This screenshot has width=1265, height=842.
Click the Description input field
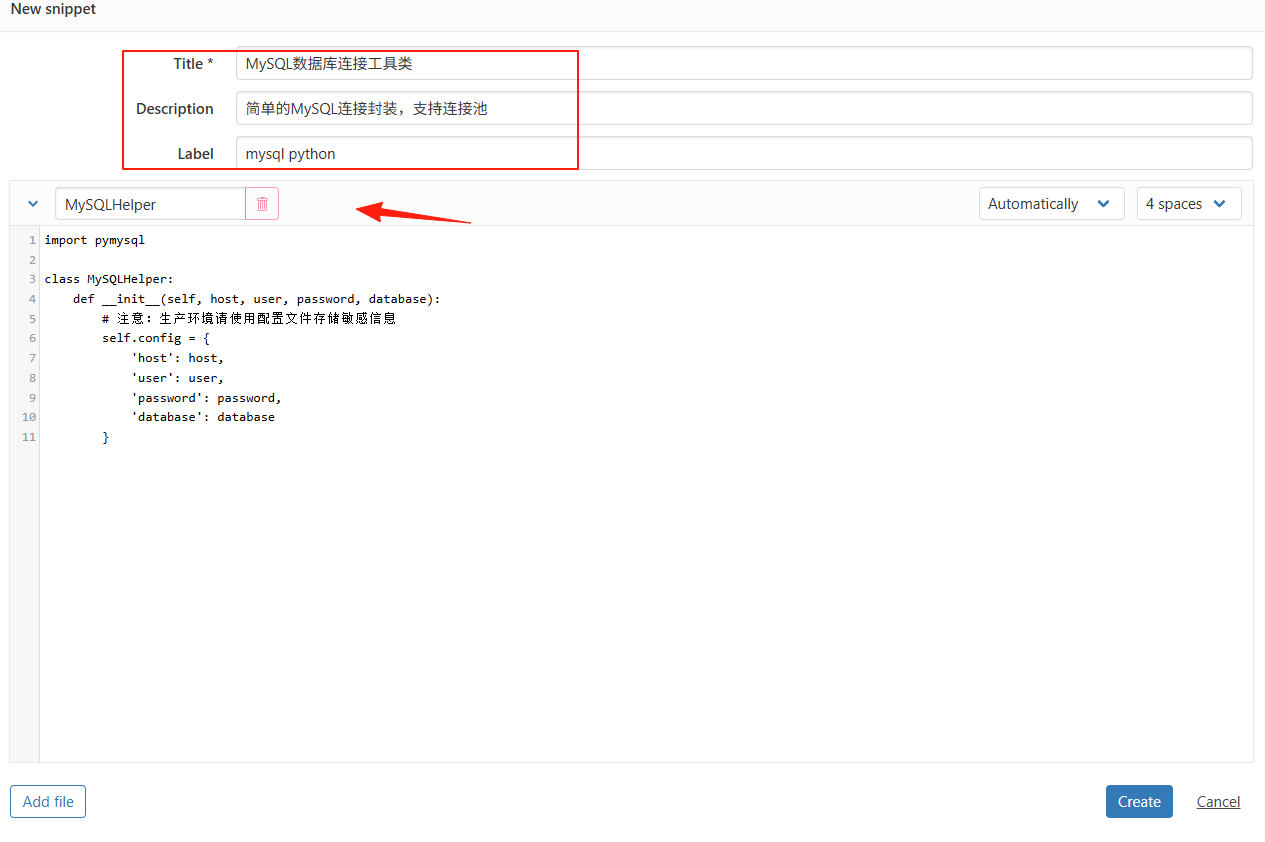744,108
